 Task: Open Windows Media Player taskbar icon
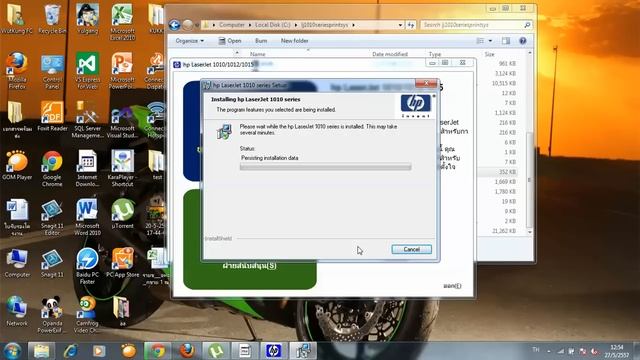pos(99,351)
